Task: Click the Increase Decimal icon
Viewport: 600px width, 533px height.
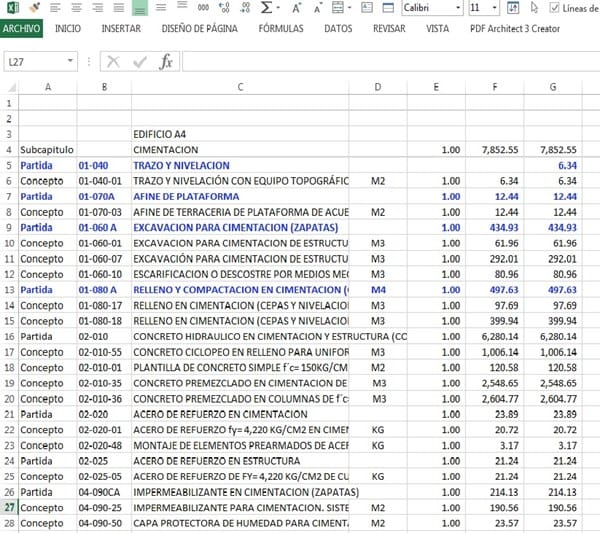Action: click(x=222, y=7)
